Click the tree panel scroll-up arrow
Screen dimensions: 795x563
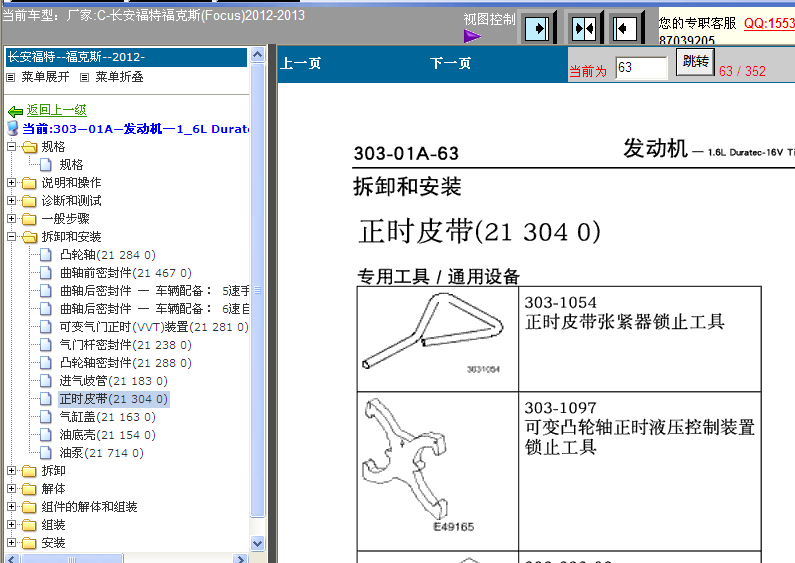[x=258, y=54]
